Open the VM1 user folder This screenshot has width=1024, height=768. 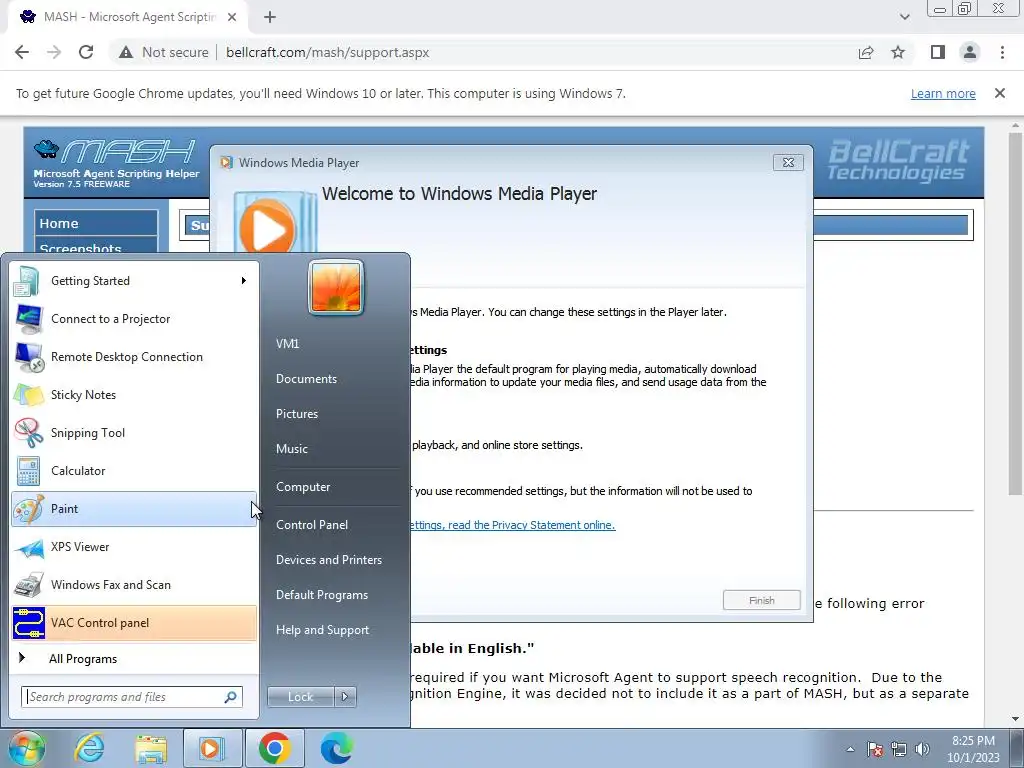coord(287,344)
